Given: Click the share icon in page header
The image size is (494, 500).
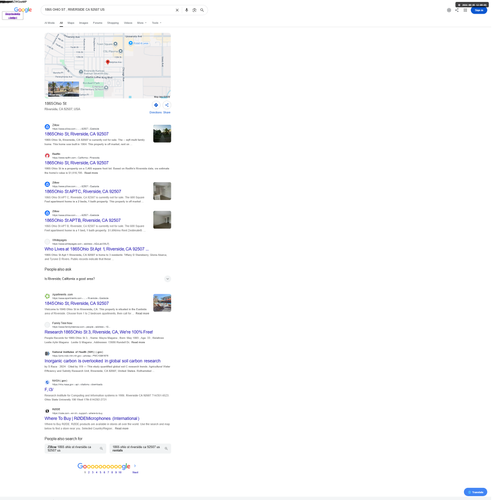Looking at the screenshot, I should [457, 10].
